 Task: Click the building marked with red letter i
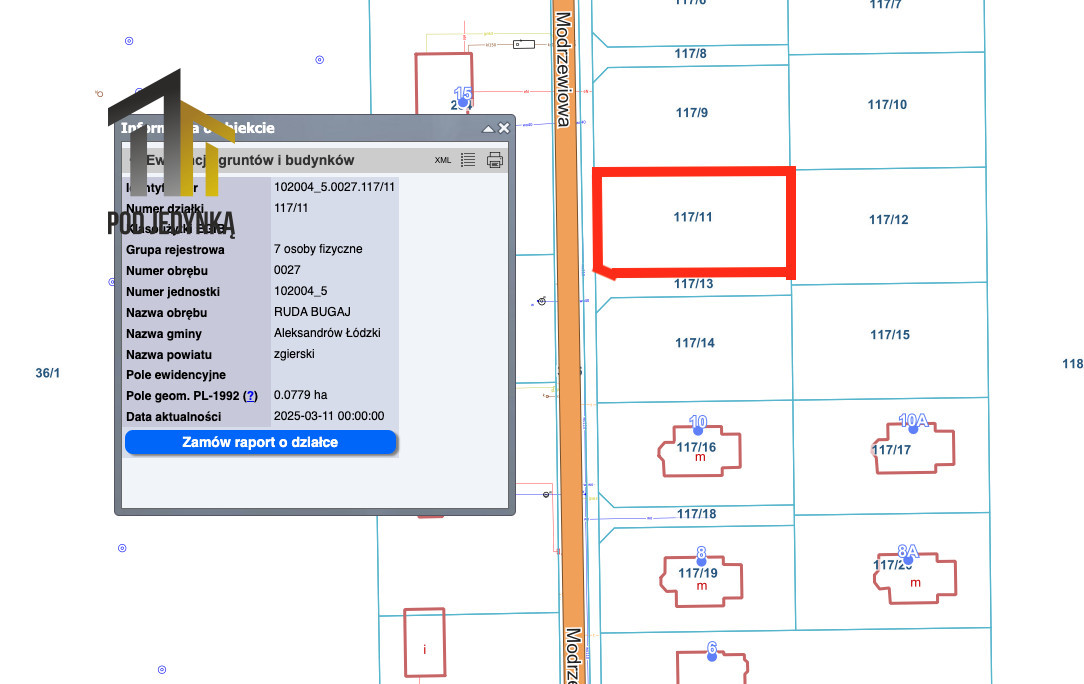click(424, 643)
